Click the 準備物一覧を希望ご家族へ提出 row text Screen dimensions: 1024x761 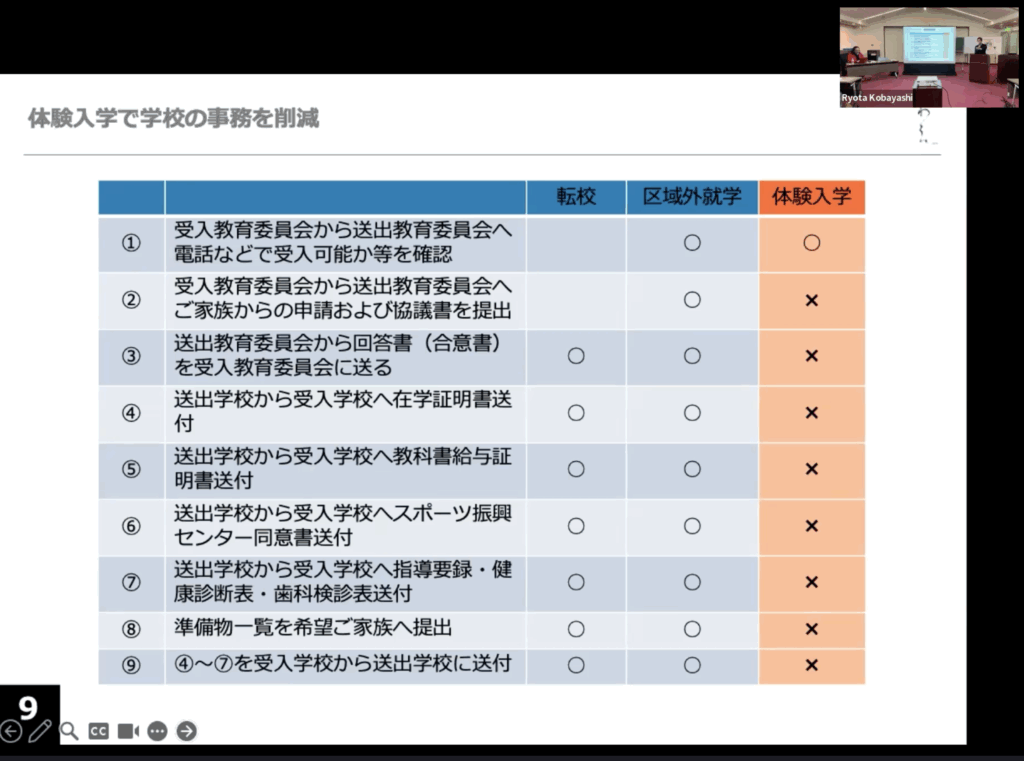[x=313, y=628]
